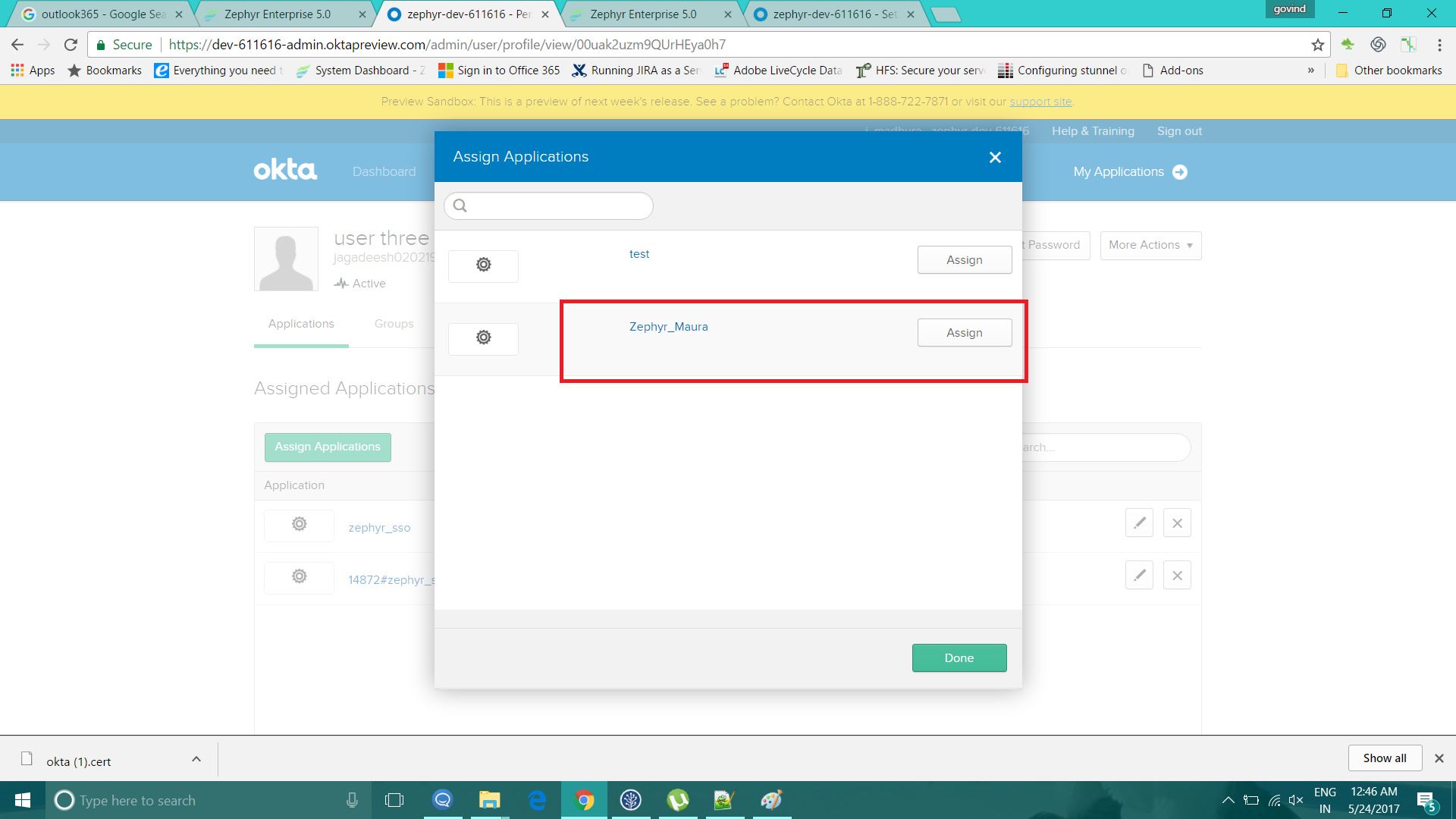The image size is (1456, 819).
Task: Click pencil edit icon for zephyr_sso row
Action: click(x=1139, y=523)
